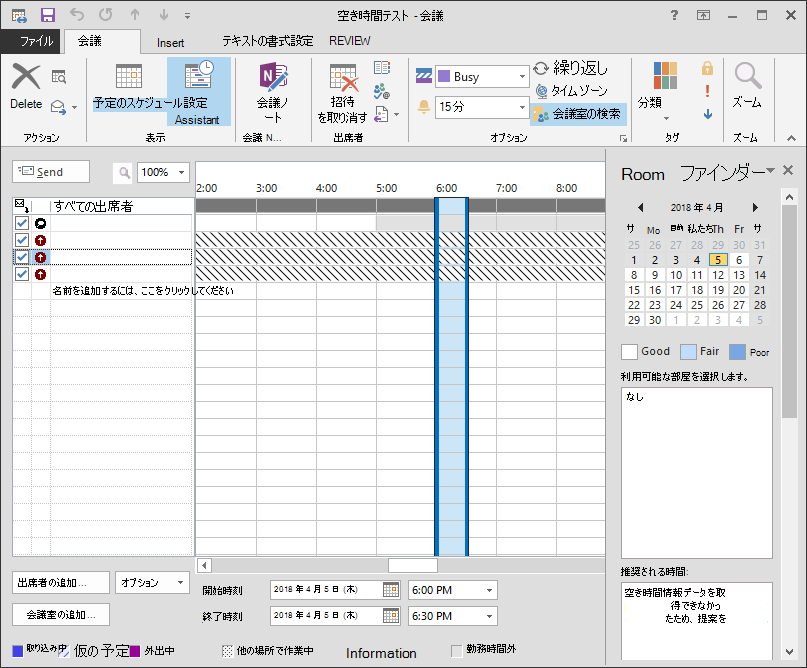Click the Zoom magnifier in the ribbon
Image resolution: width=807 pixels, height=668 pixels.
pos(747,76)
